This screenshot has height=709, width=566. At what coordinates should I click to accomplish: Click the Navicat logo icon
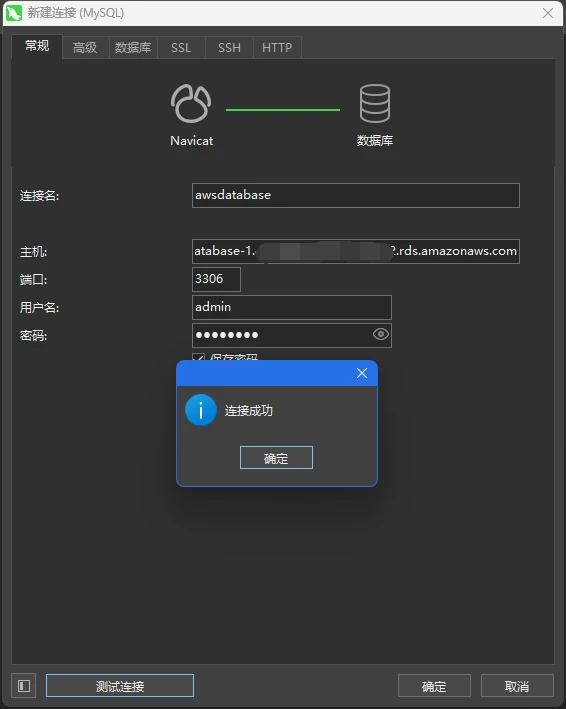click(191, 104)
